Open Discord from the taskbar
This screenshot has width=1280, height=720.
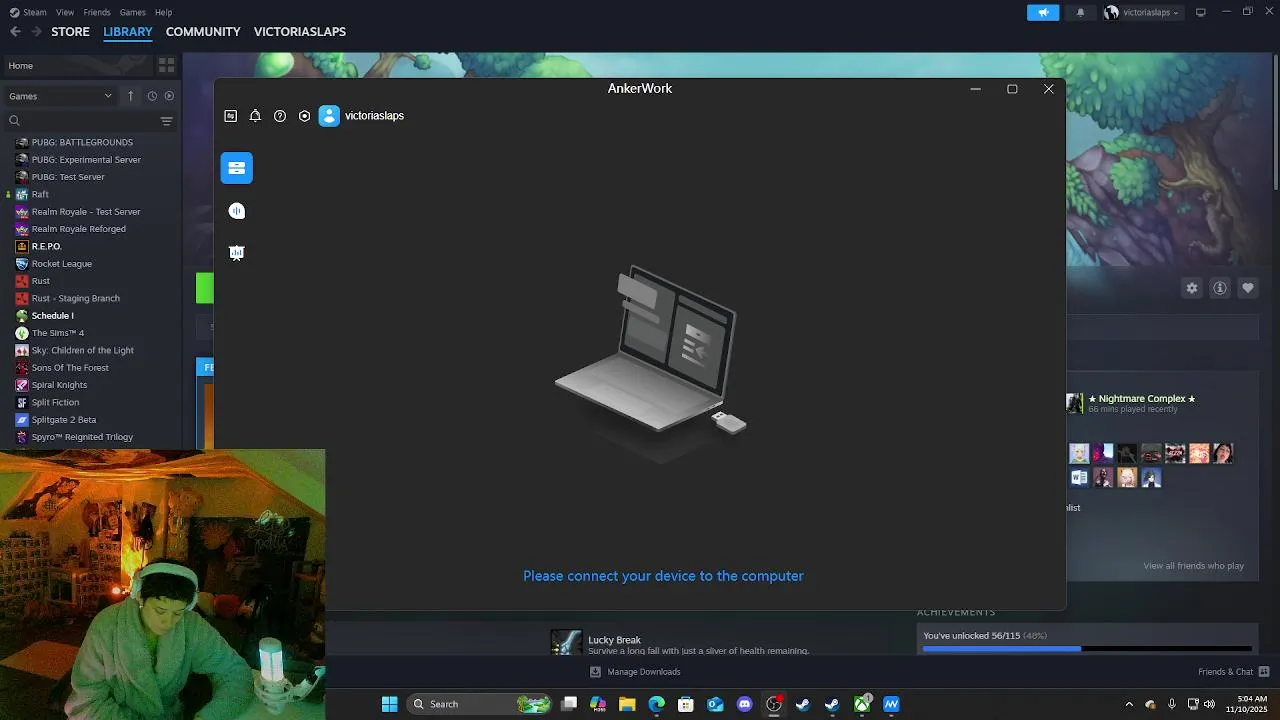pos(744,704)
